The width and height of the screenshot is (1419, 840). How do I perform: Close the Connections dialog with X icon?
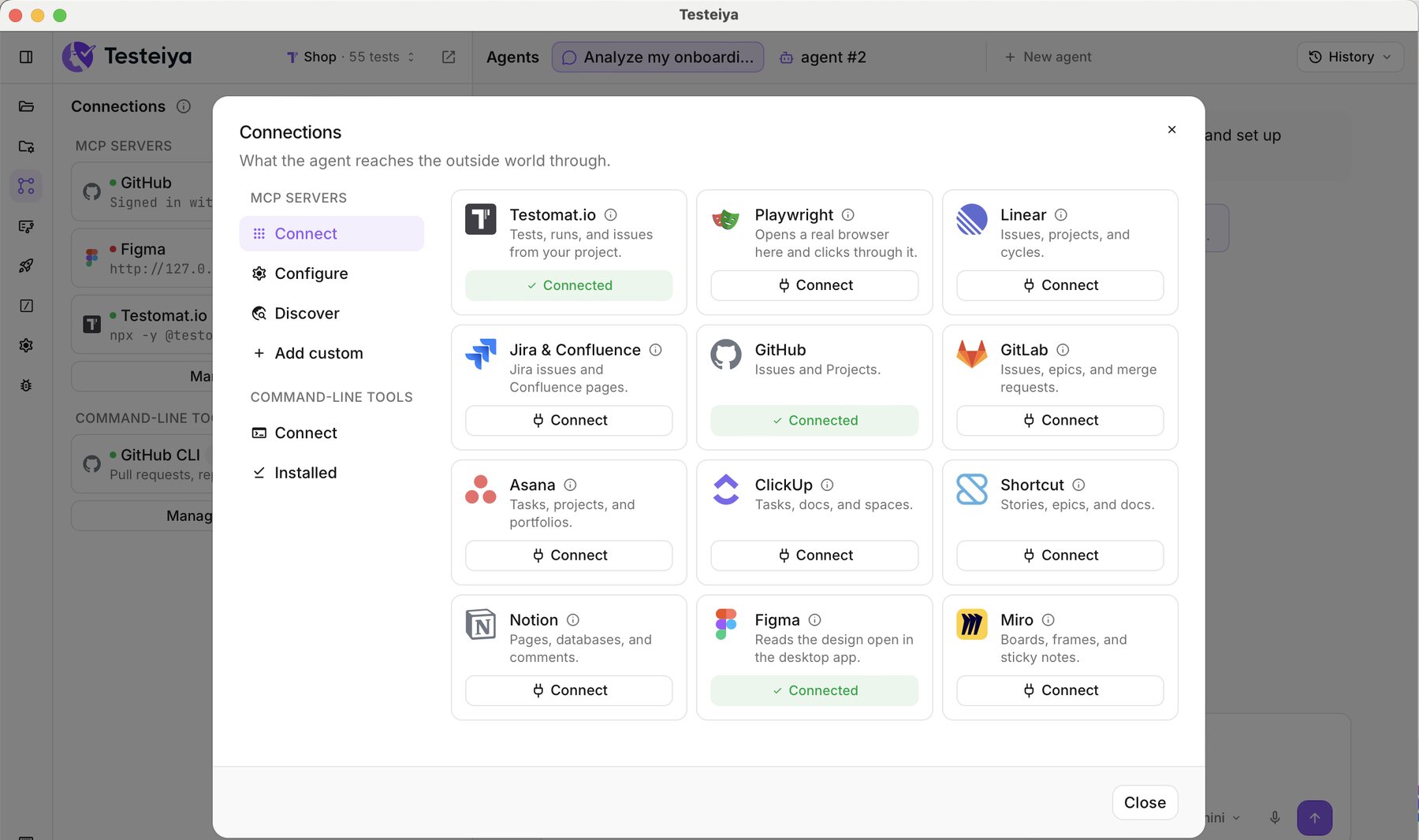[x=1171, y=129]
